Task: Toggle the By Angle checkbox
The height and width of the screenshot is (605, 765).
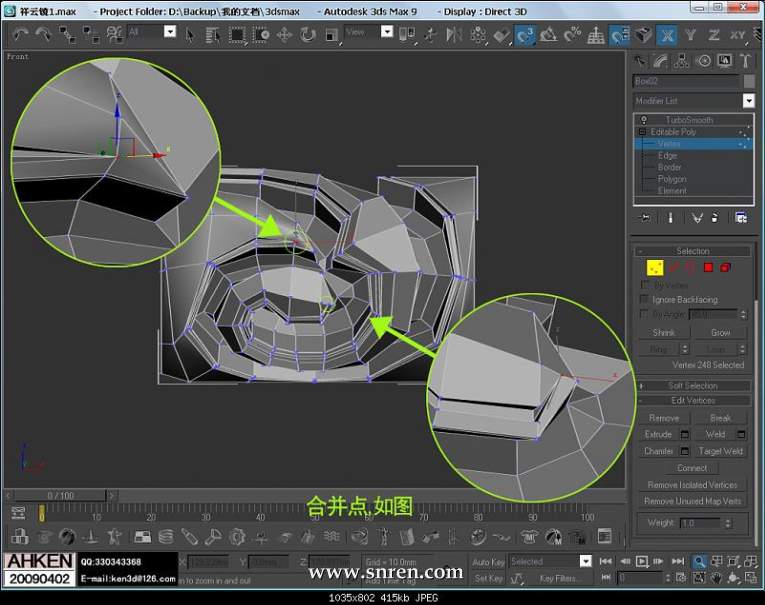Action: click(x=645, y=314)
